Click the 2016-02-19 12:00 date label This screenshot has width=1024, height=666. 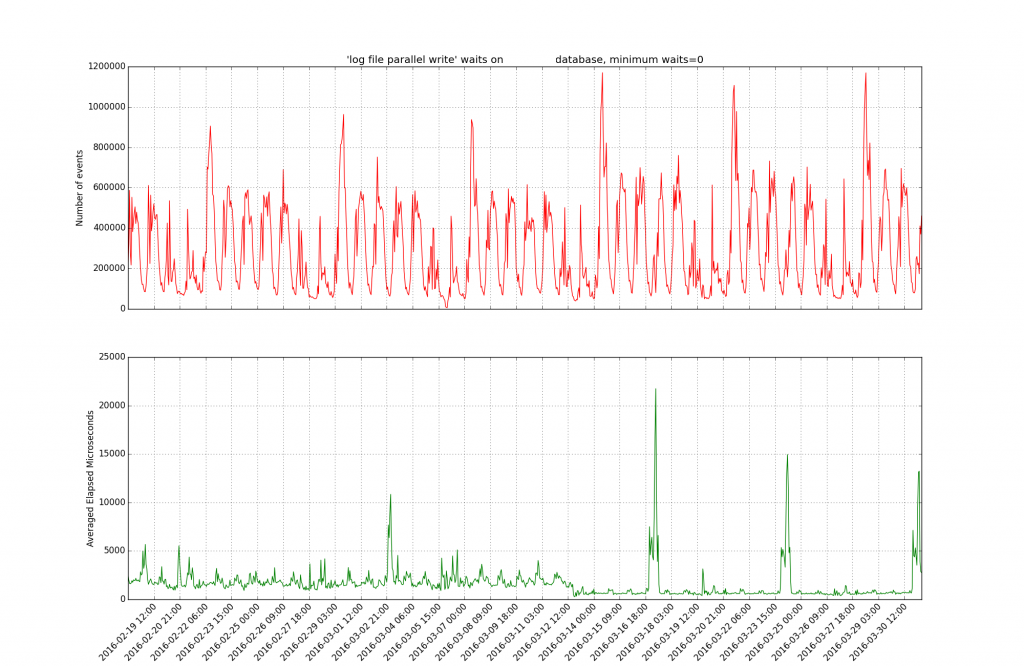pos(130,628)
